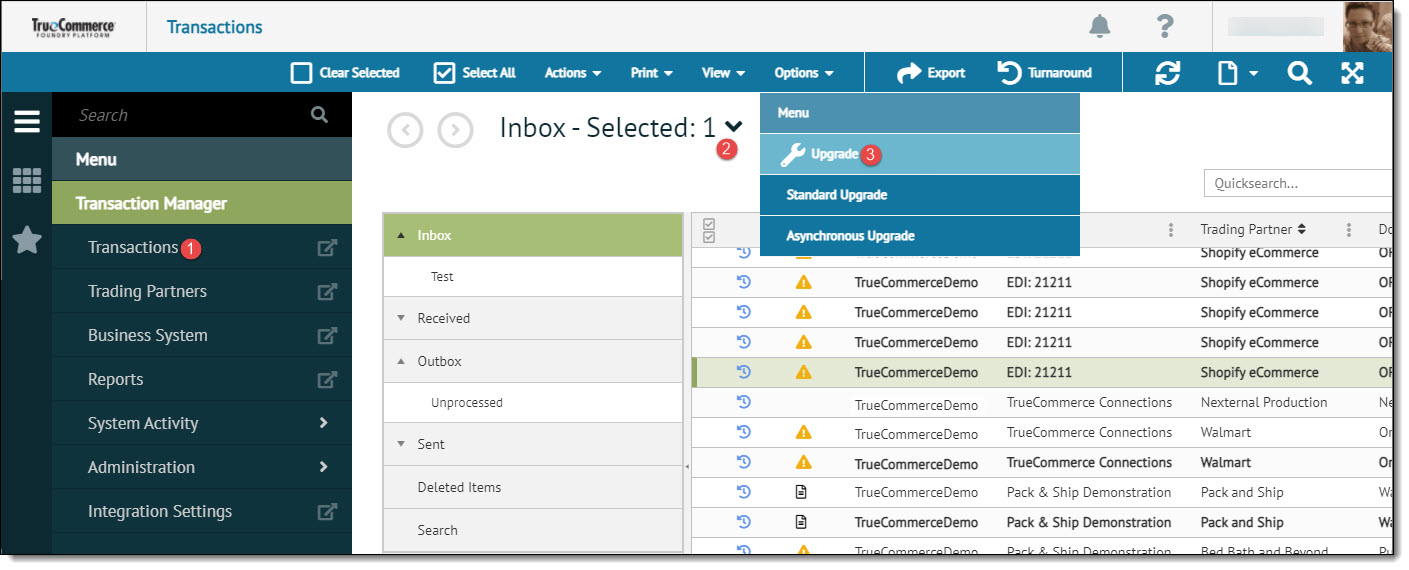Click the Clear Selected checkbox button

pos(345,73)
